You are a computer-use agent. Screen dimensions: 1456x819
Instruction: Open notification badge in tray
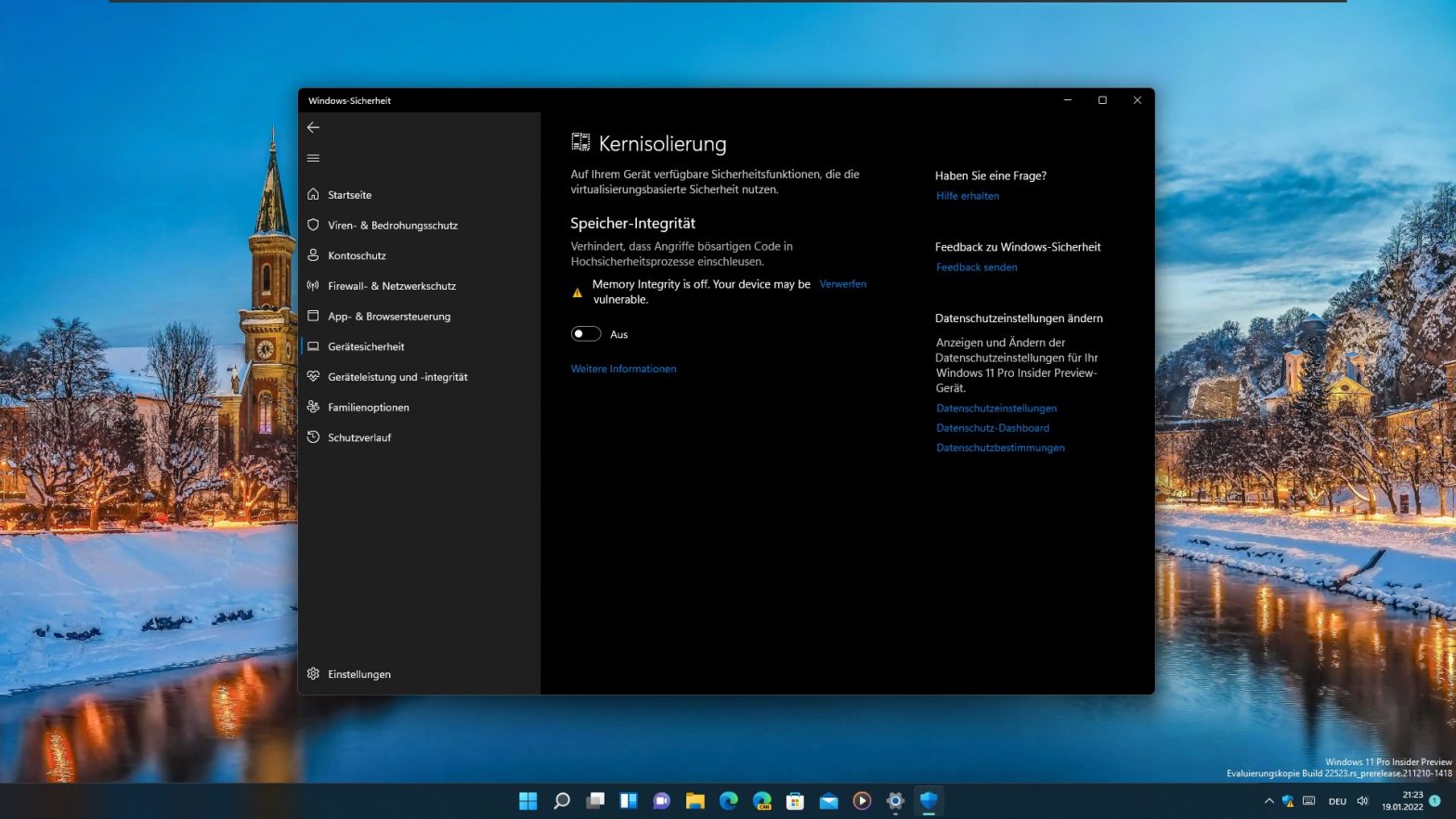pyautogui.click(x=1435, y=800)
